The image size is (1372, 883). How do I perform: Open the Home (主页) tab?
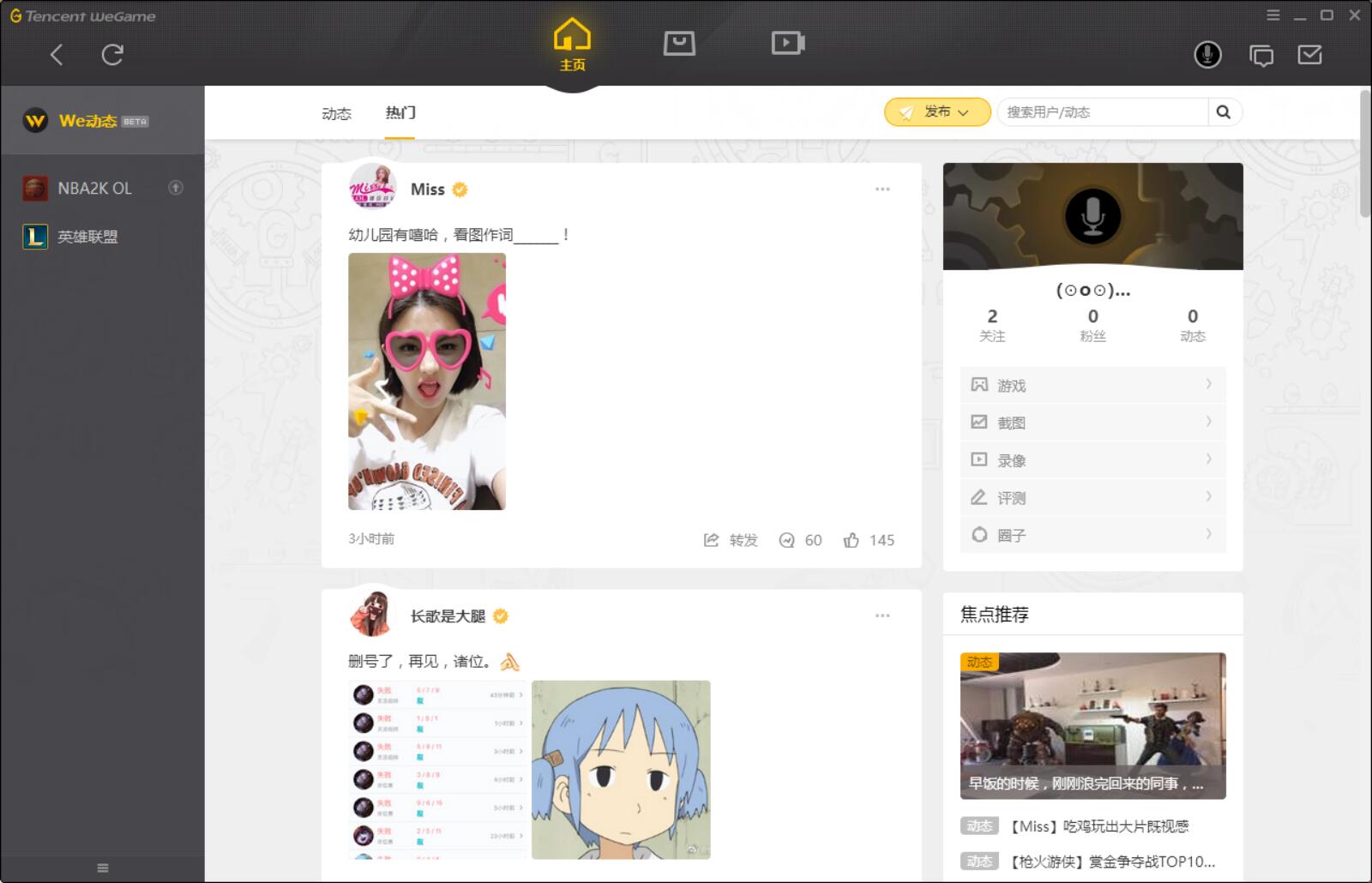coord(572,45)
